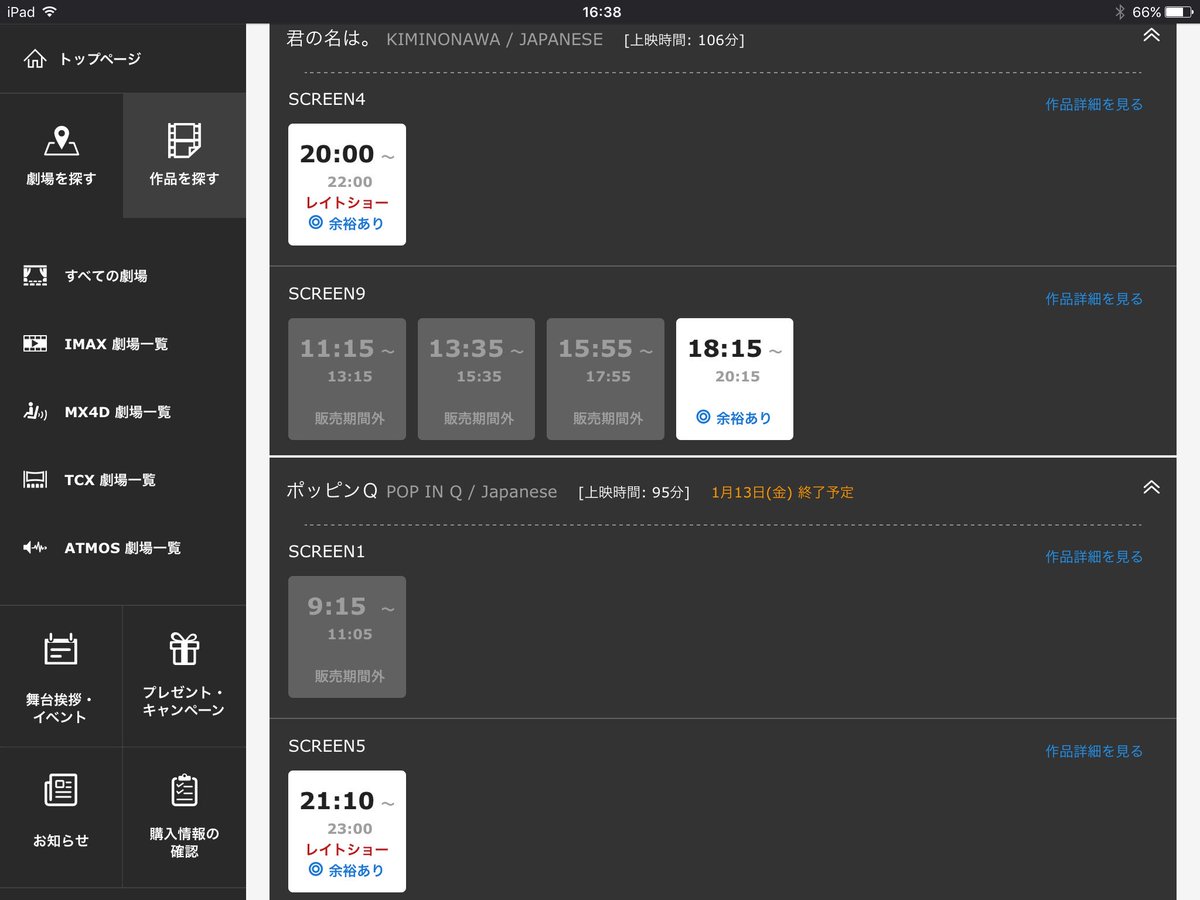
Task: Select トップページ menu label
Action: coord(100,59)
